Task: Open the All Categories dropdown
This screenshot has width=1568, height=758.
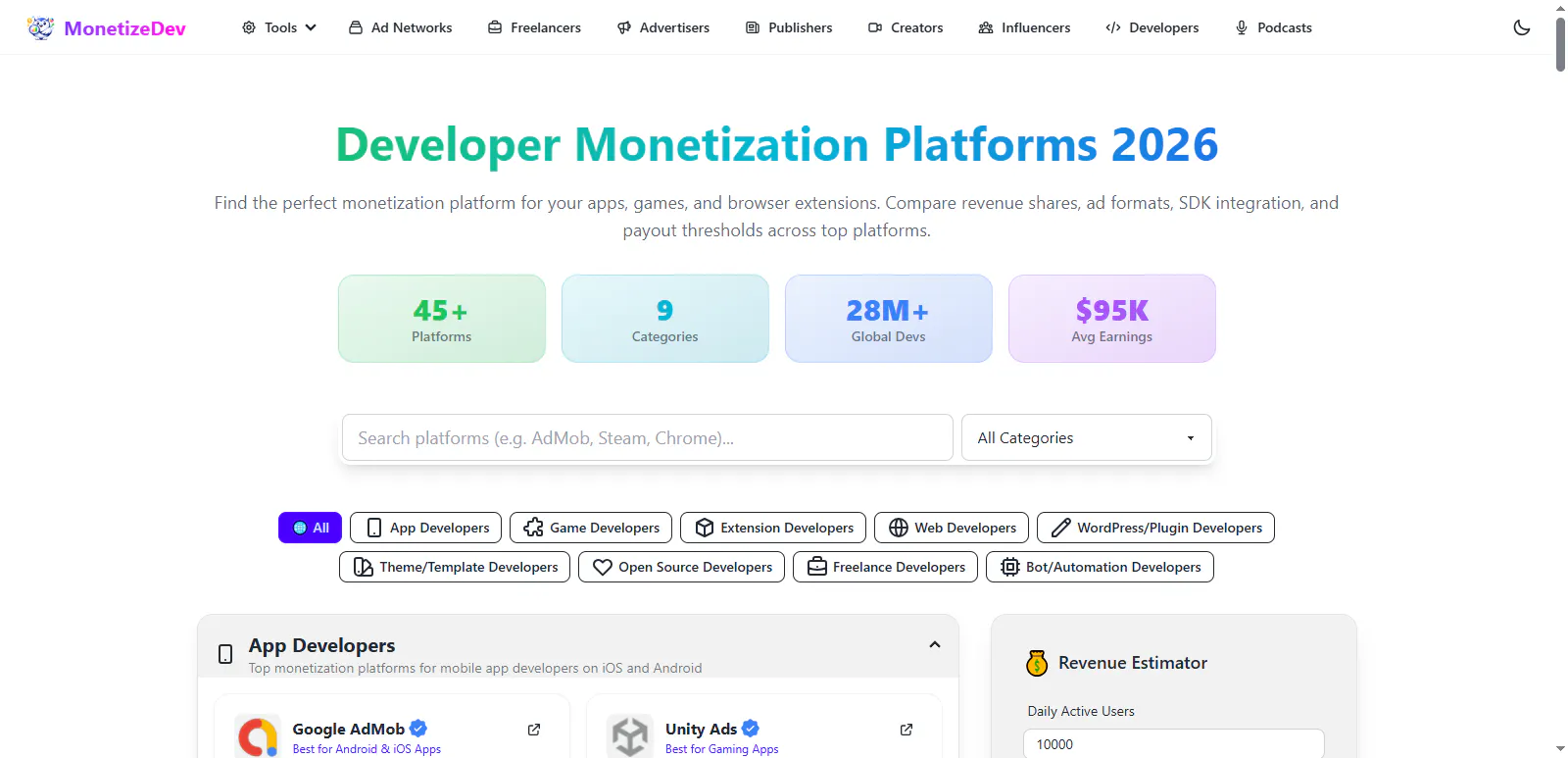Action: 1087,437
